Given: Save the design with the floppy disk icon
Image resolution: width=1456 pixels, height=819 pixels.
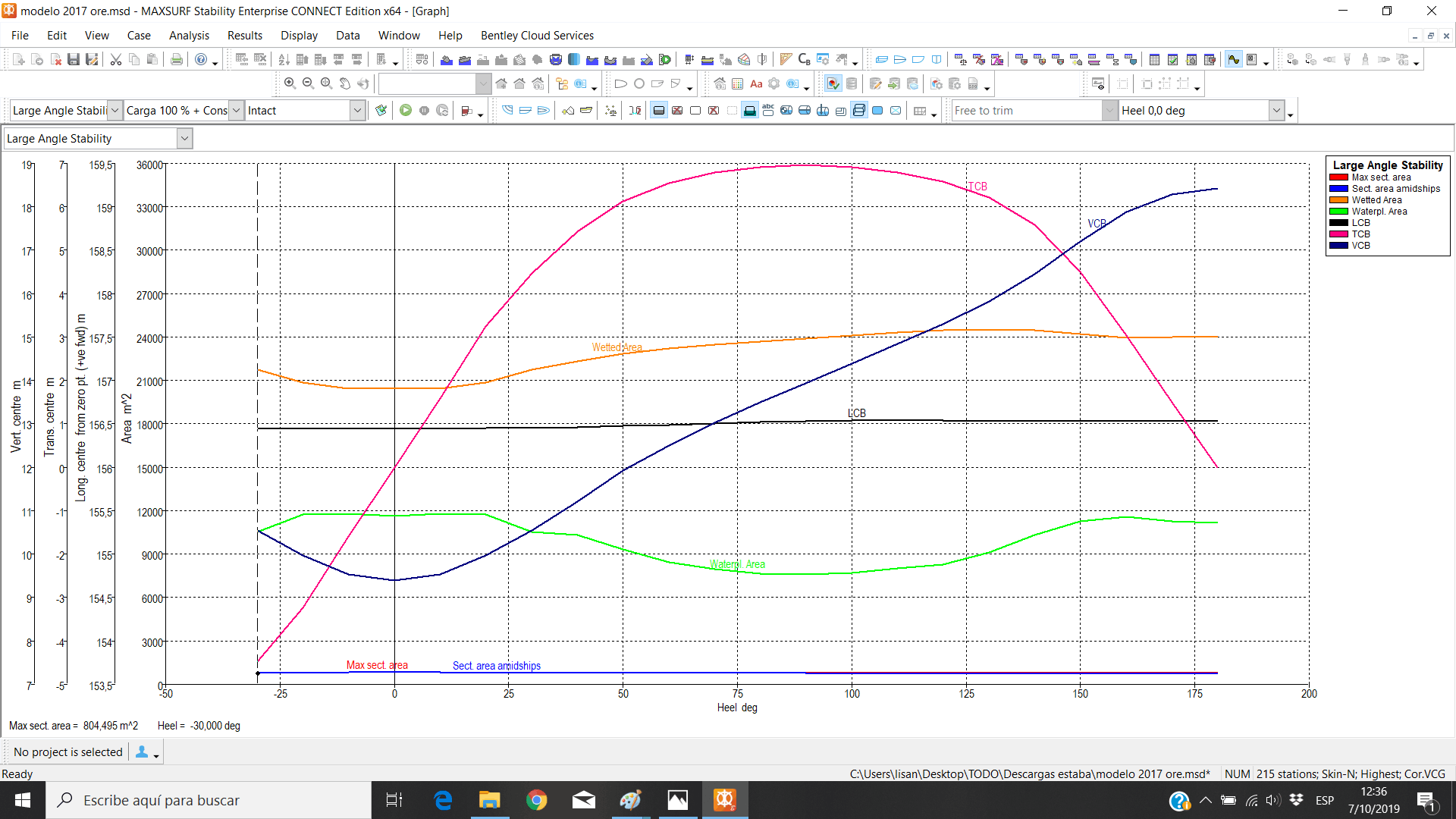Looking at the screenshot, I should [x=74, y=59].
